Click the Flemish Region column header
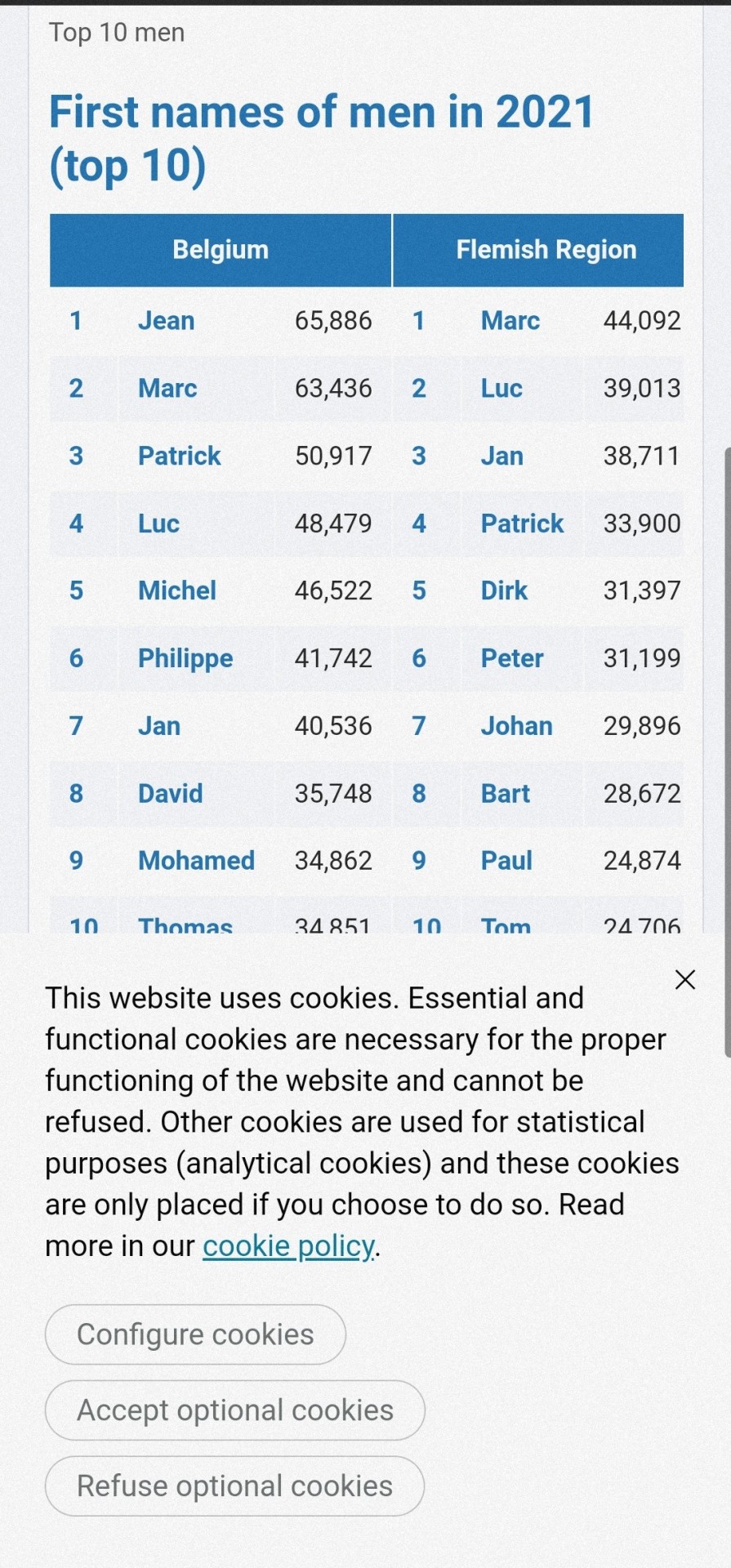Screen dimensions: 731x1568 point(546,250)
